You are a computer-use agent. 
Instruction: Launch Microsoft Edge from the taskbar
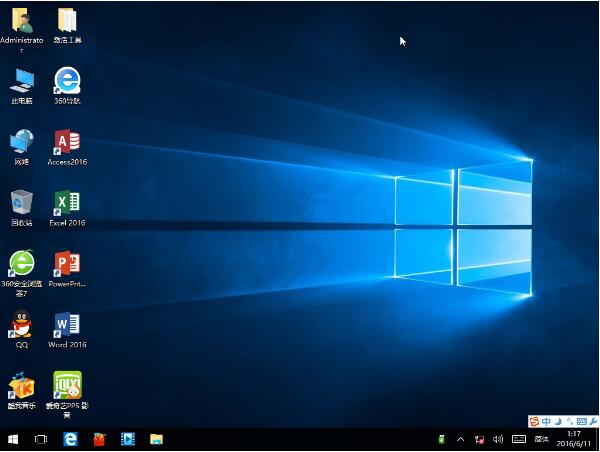(71, 439)
